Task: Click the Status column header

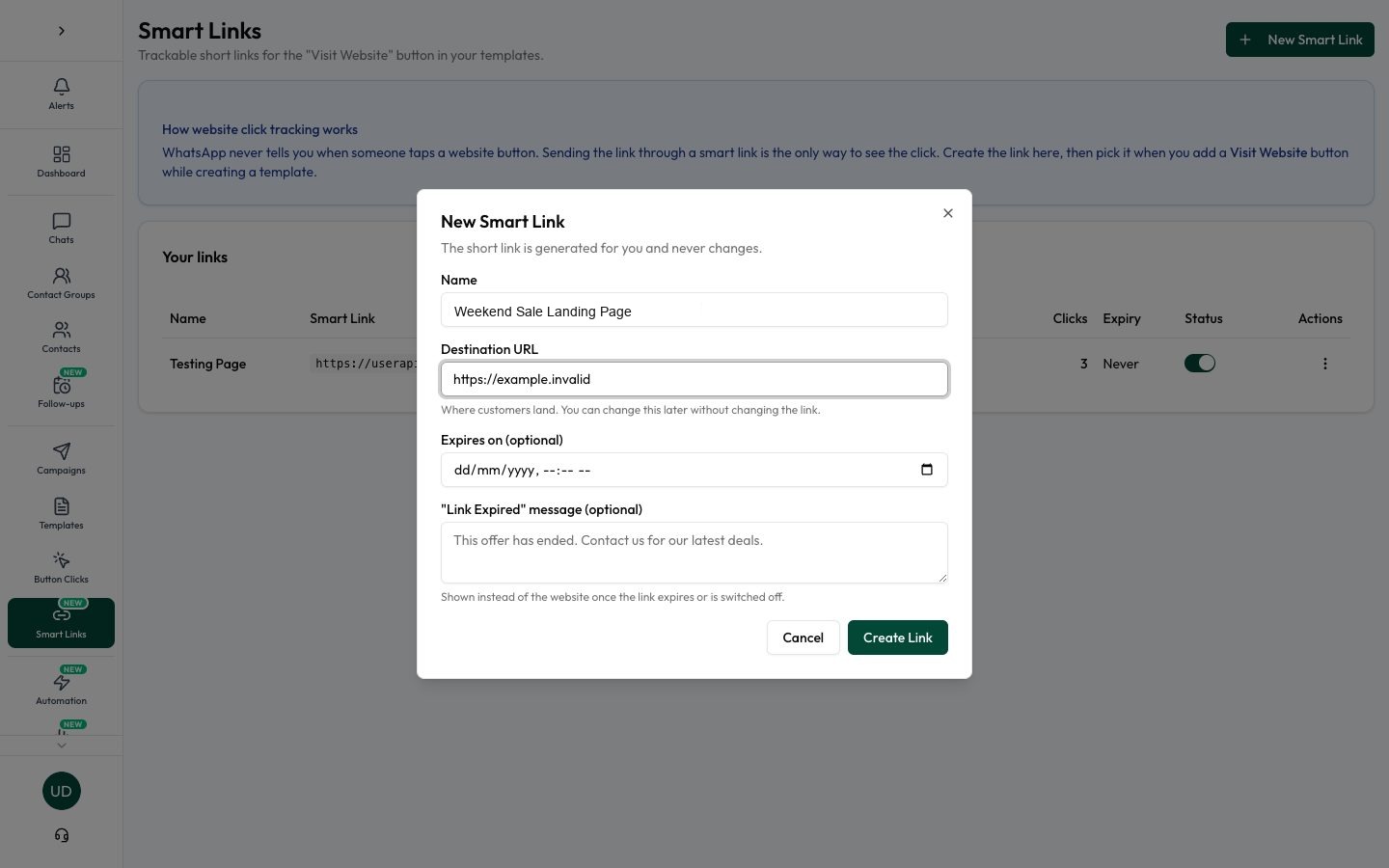Action: point(1203,318)
